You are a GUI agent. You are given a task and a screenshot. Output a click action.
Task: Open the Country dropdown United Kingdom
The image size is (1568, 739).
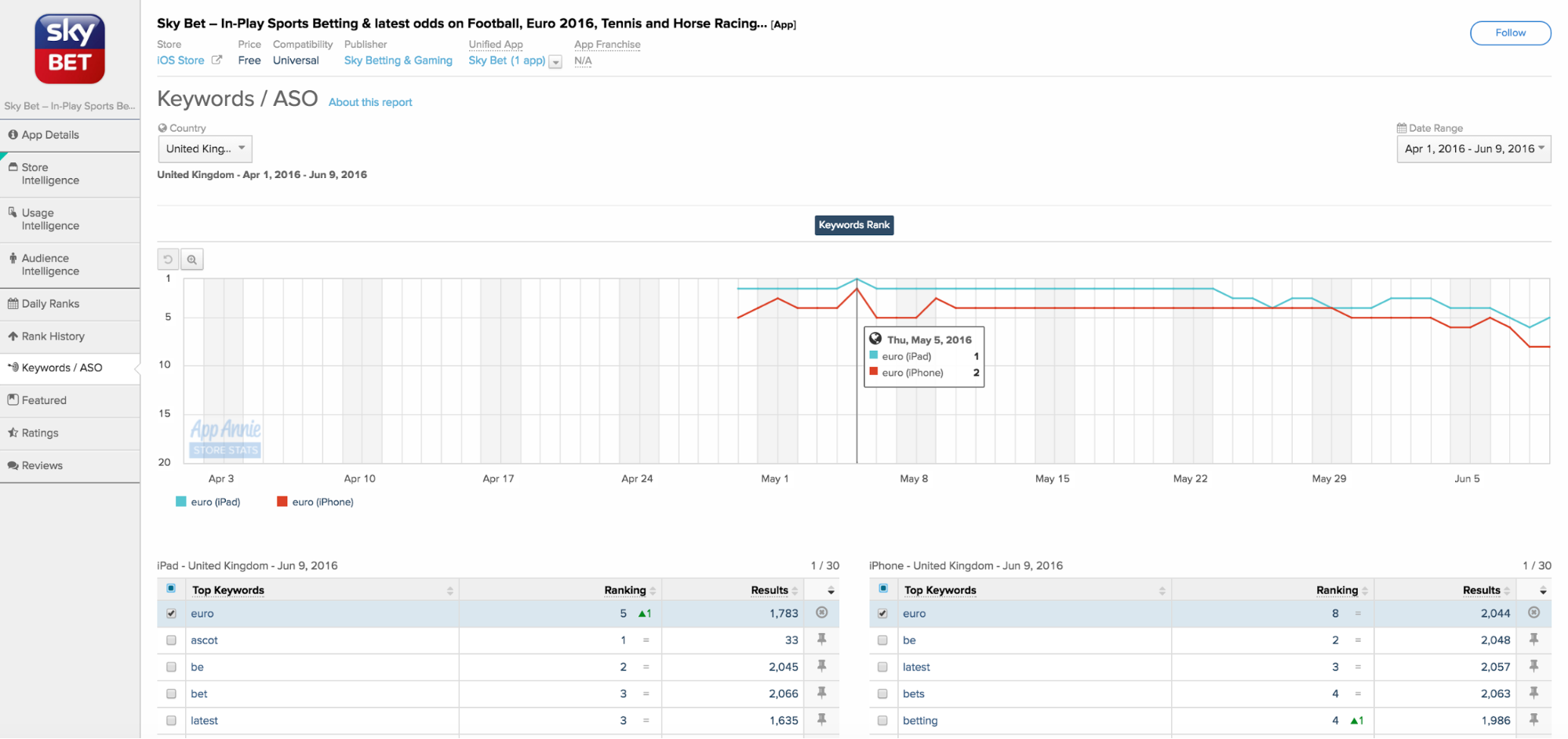click(x=205, y=149)
